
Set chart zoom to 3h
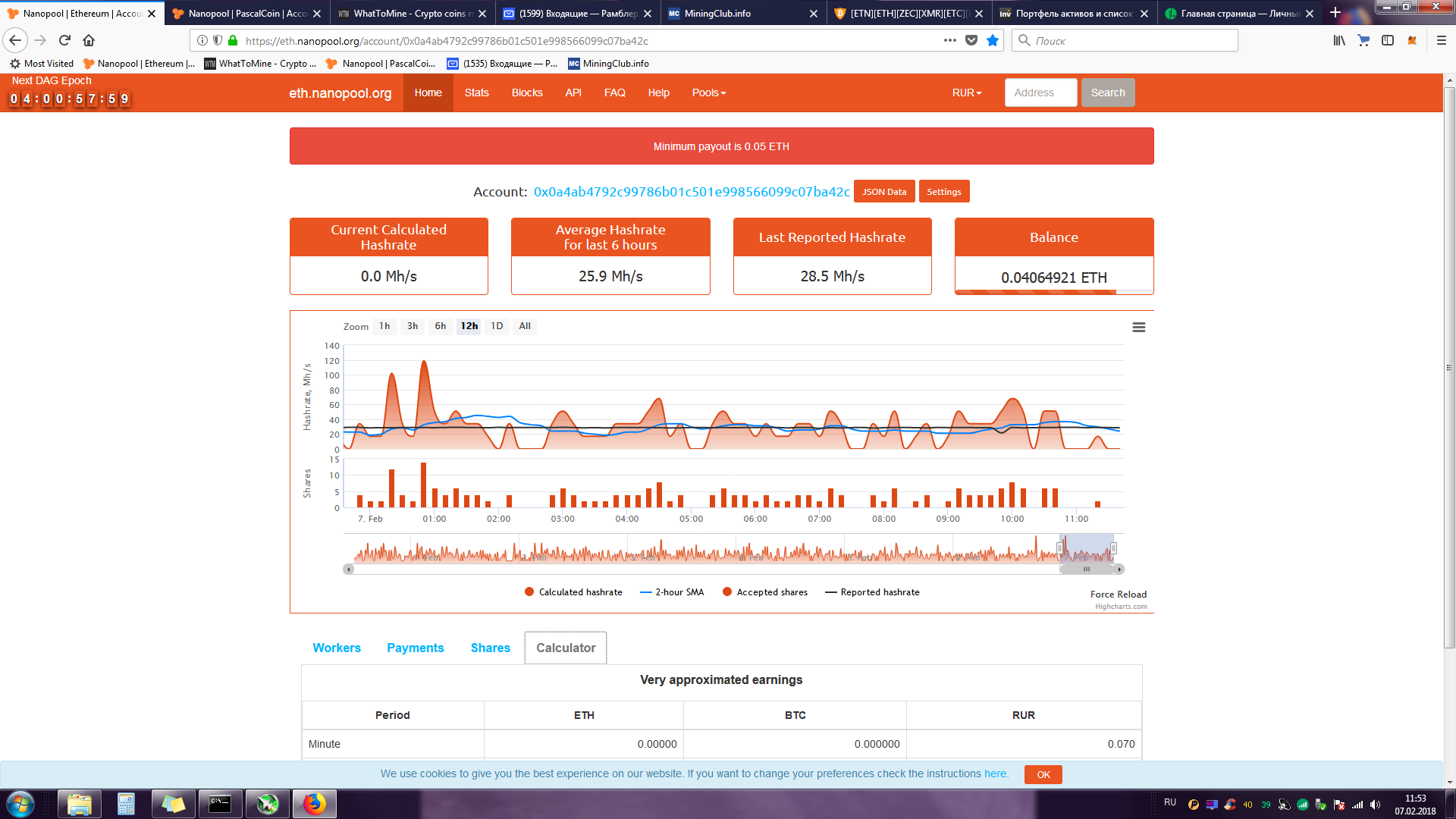(413, 326)
